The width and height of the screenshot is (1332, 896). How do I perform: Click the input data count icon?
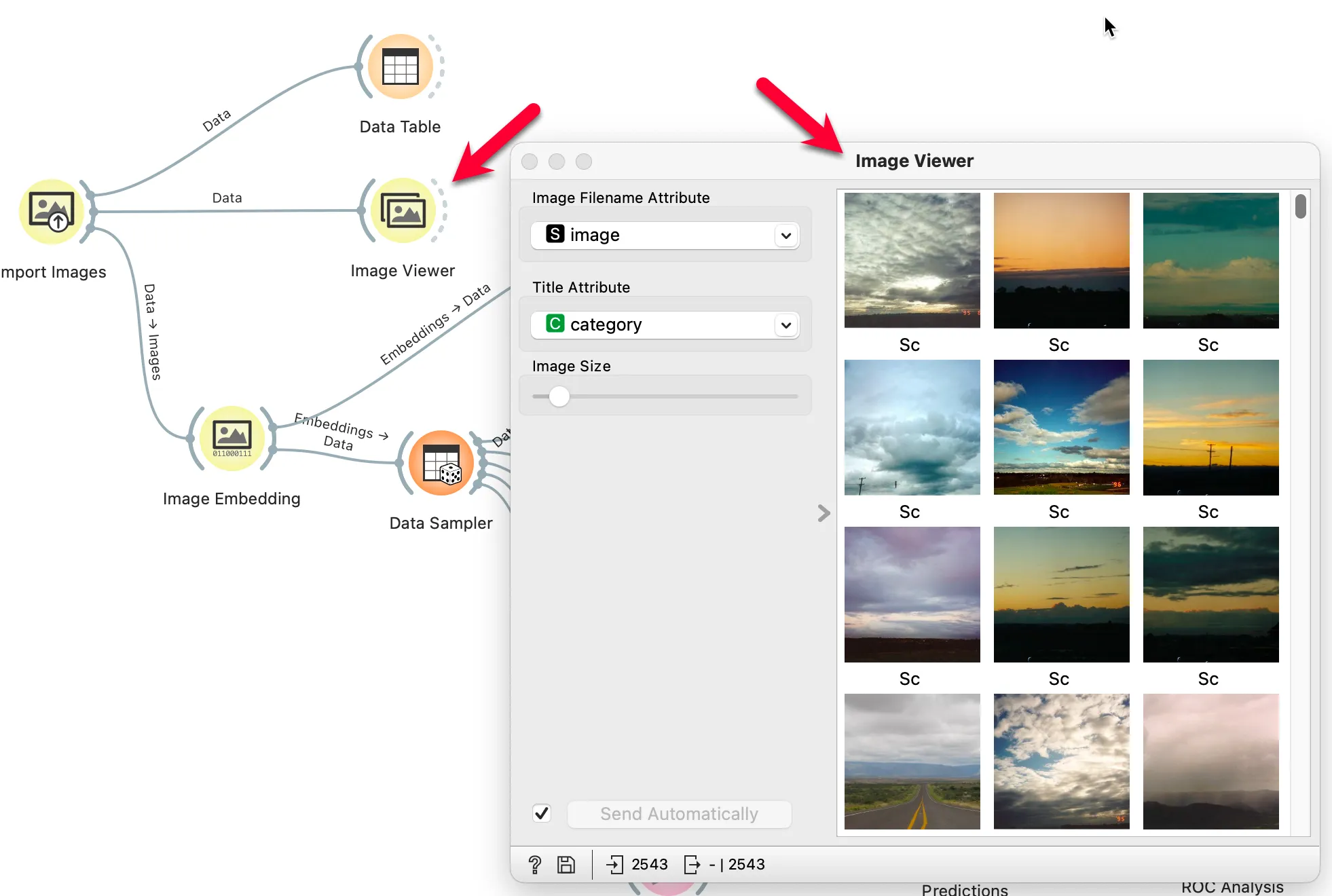pyautogui.click(x=614, y=864)
